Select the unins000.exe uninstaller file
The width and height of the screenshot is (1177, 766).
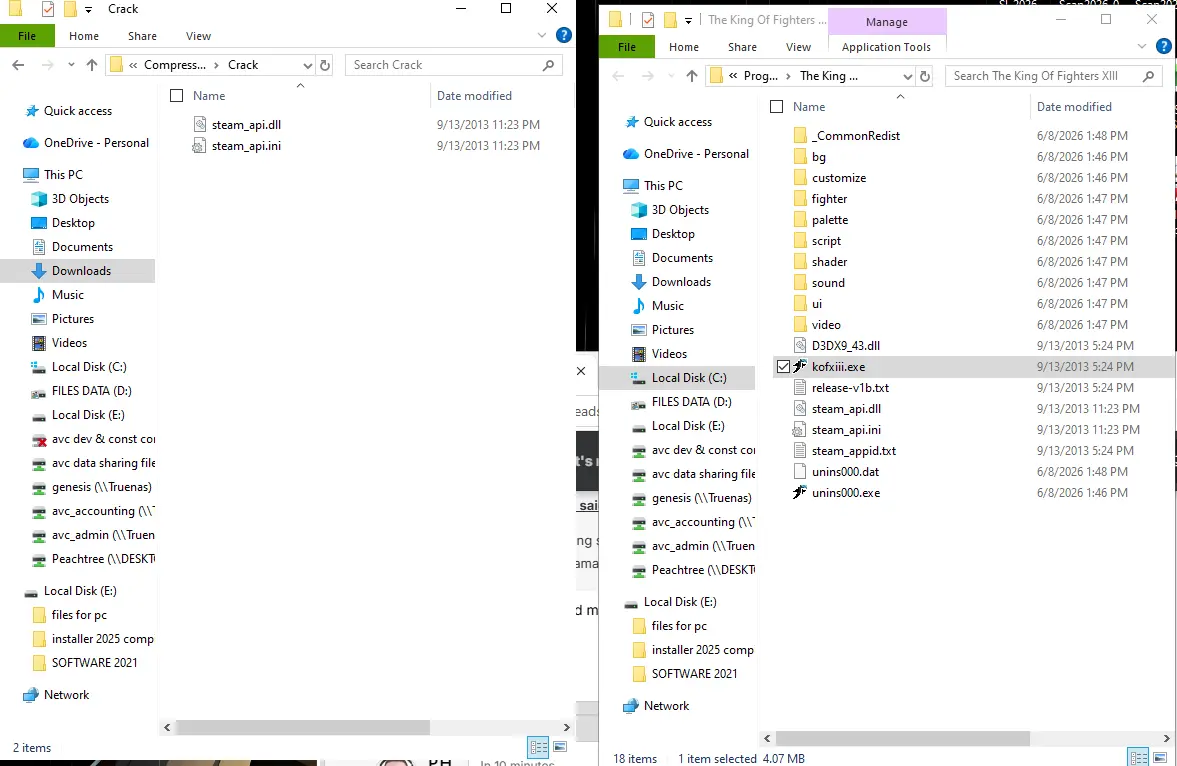pyautogui.click(x=845, y=493)
